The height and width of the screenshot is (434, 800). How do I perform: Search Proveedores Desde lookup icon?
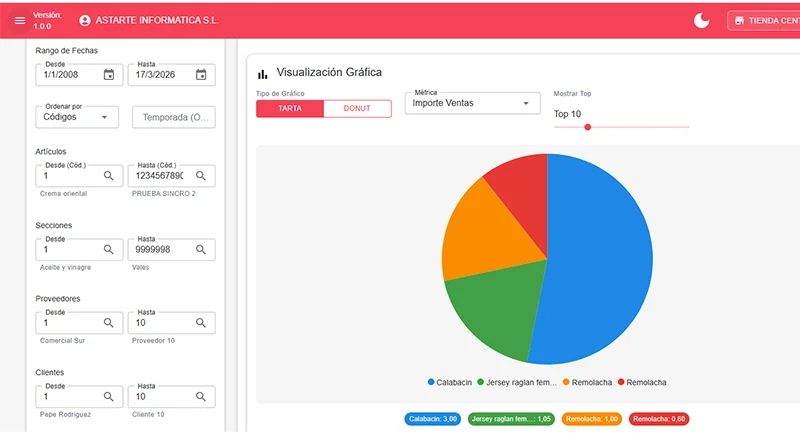pyautogui.click(x=109, y=323)
